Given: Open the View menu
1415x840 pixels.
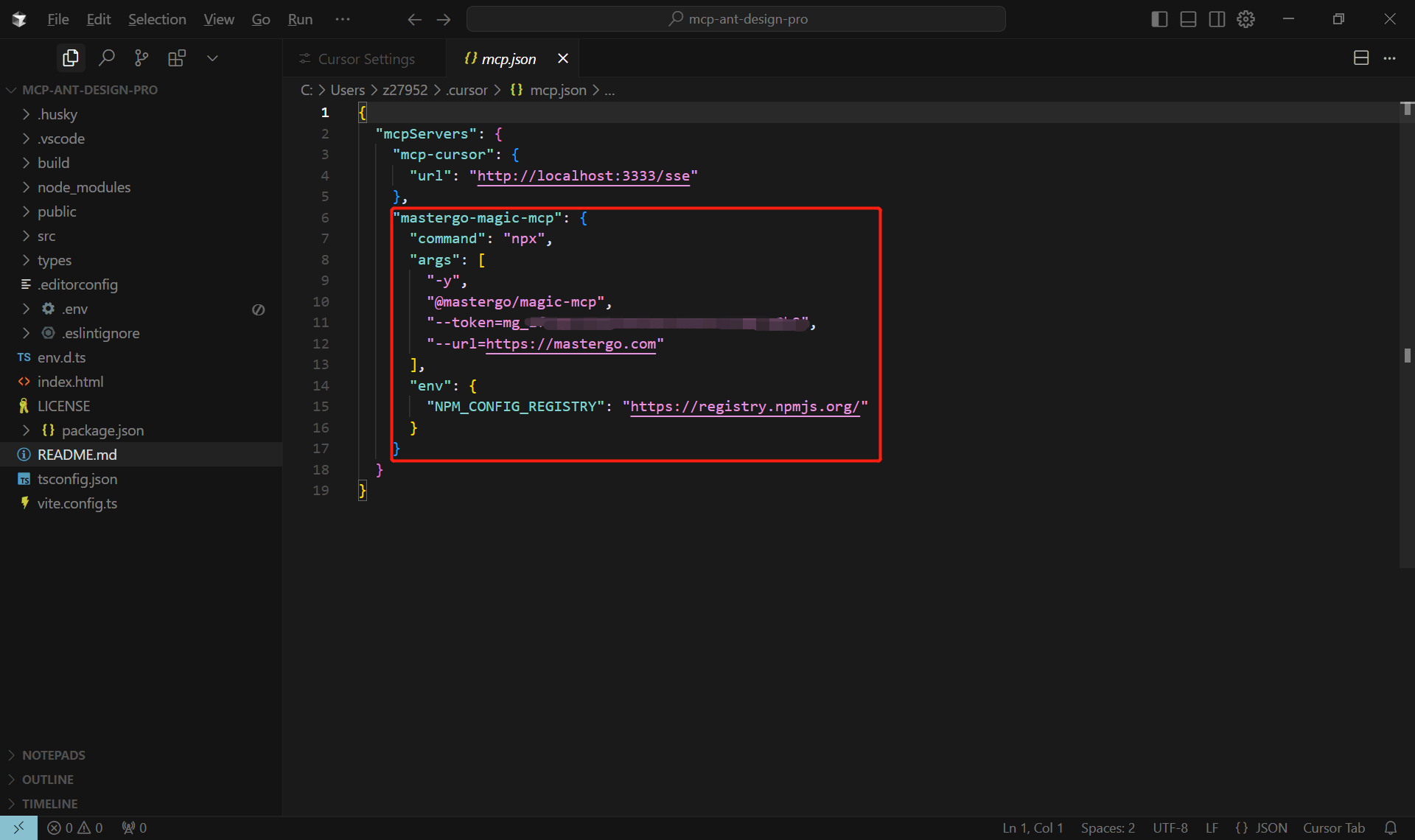Looking at the screenshot, I should 219,19.
